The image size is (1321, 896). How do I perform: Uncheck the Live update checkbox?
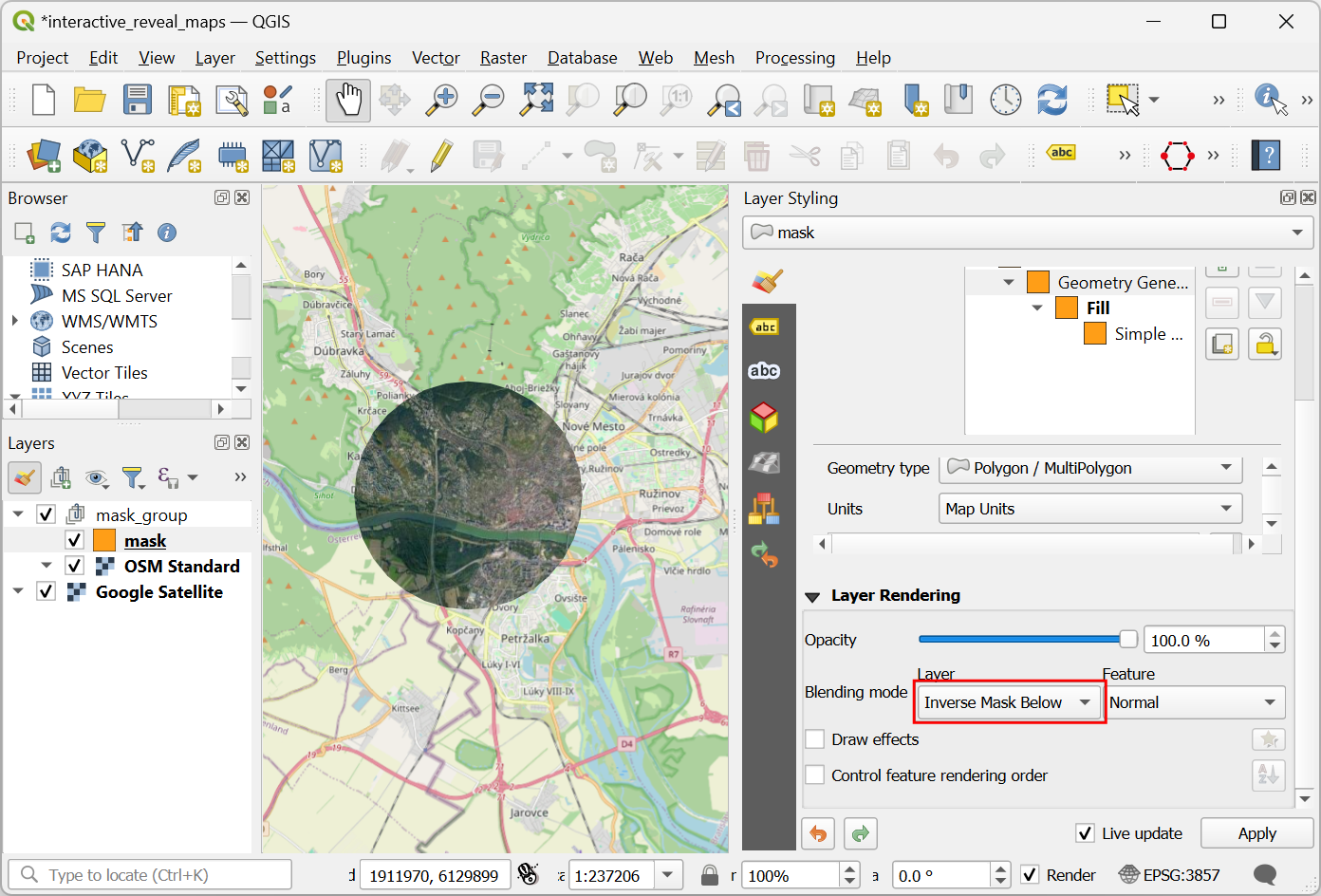[x=1086, y=833]
